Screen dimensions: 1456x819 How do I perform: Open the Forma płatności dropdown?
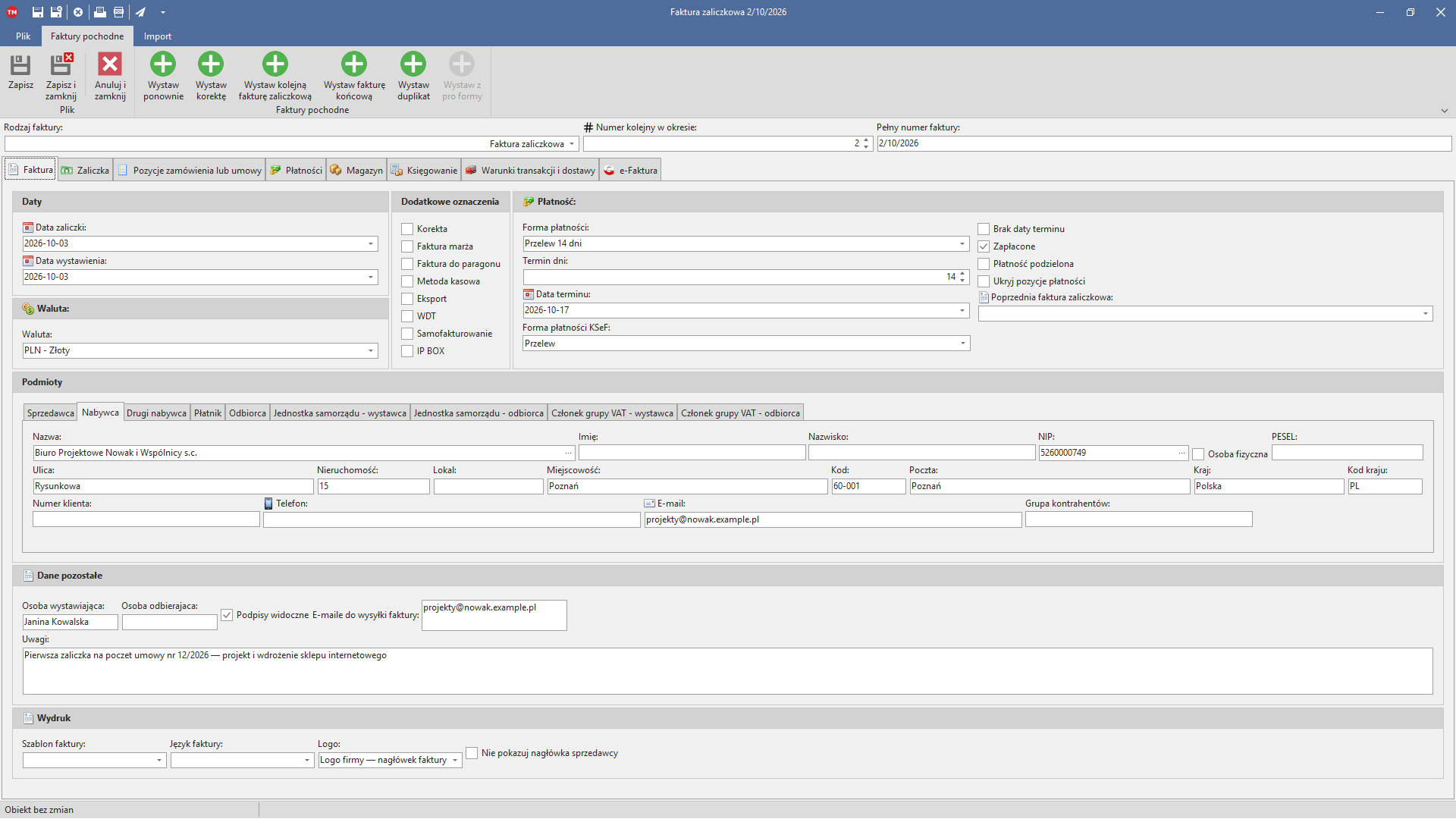point(962,243)
